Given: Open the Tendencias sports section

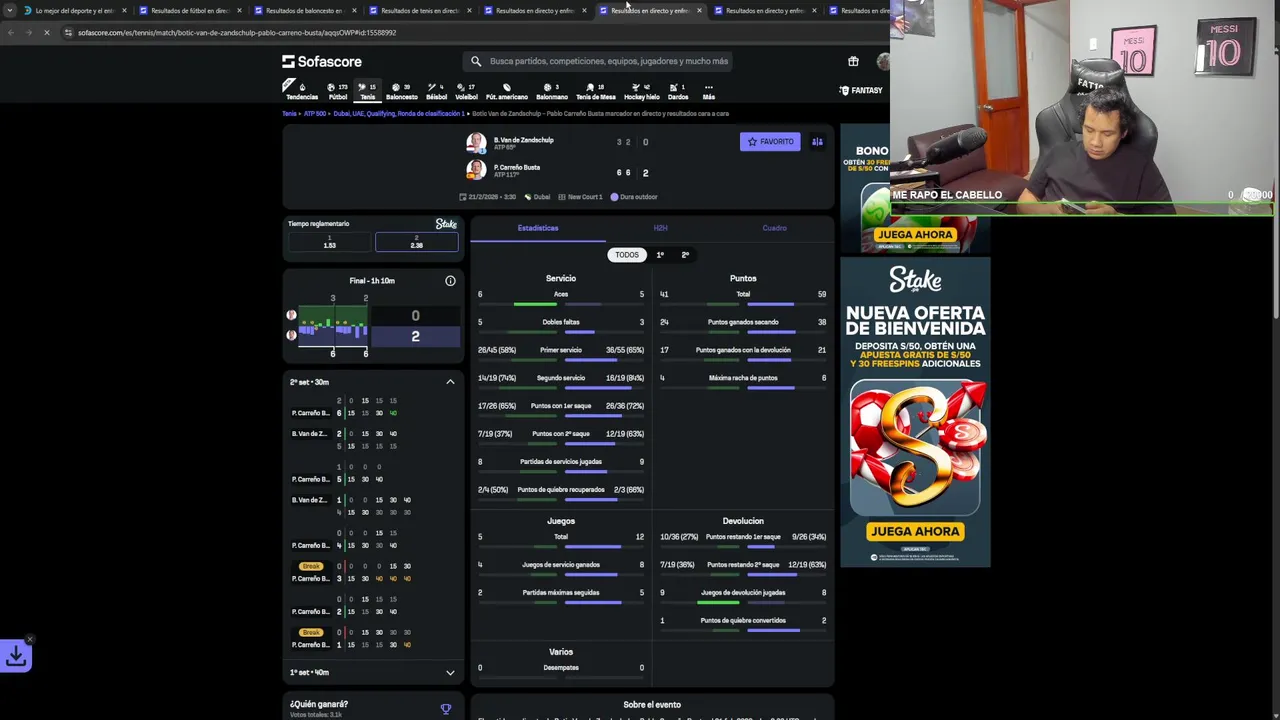Looking at the screenshot, I should pos(301,91).
